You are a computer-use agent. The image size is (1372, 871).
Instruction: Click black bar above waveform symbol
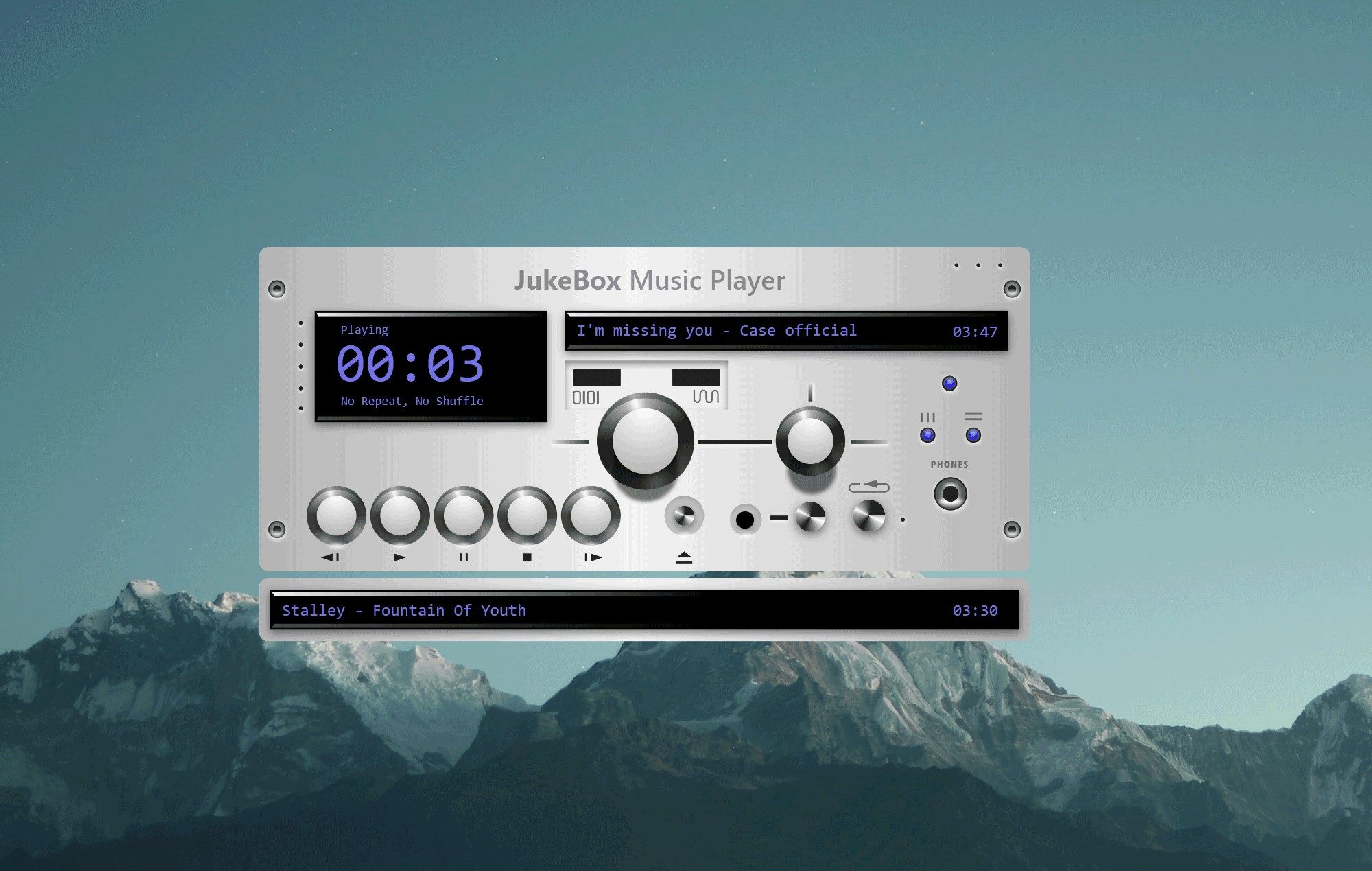[696, 378]
